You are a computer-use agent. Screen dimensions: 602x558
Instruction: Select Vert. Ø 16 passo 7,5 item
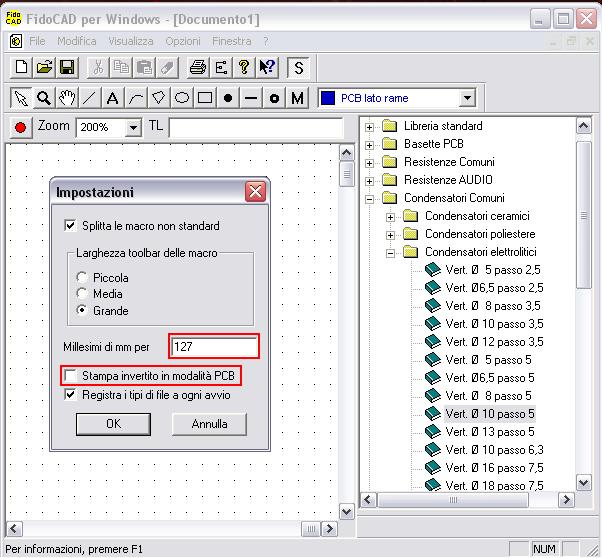(494, 468)
